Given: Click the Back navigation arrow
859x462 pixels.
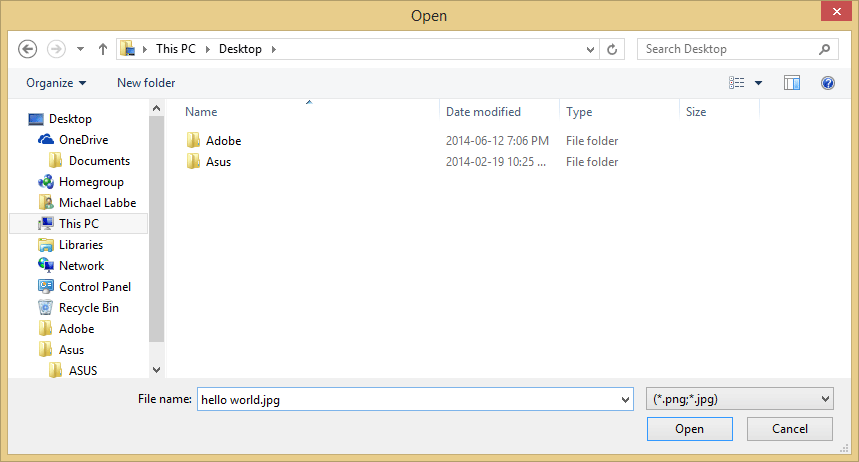Looking at the screenshot, I should [28, 49].
